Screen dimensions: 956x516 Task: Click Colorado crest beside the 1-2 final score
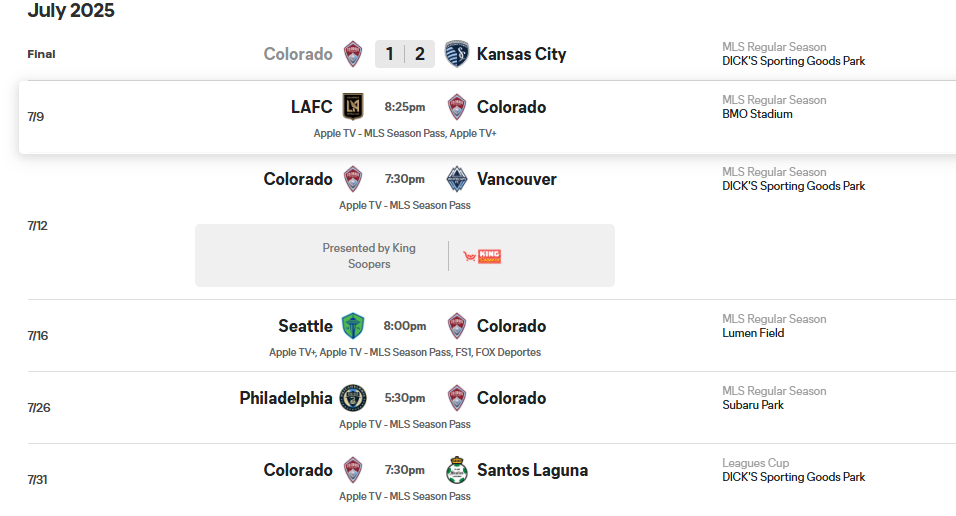(353, 54)
